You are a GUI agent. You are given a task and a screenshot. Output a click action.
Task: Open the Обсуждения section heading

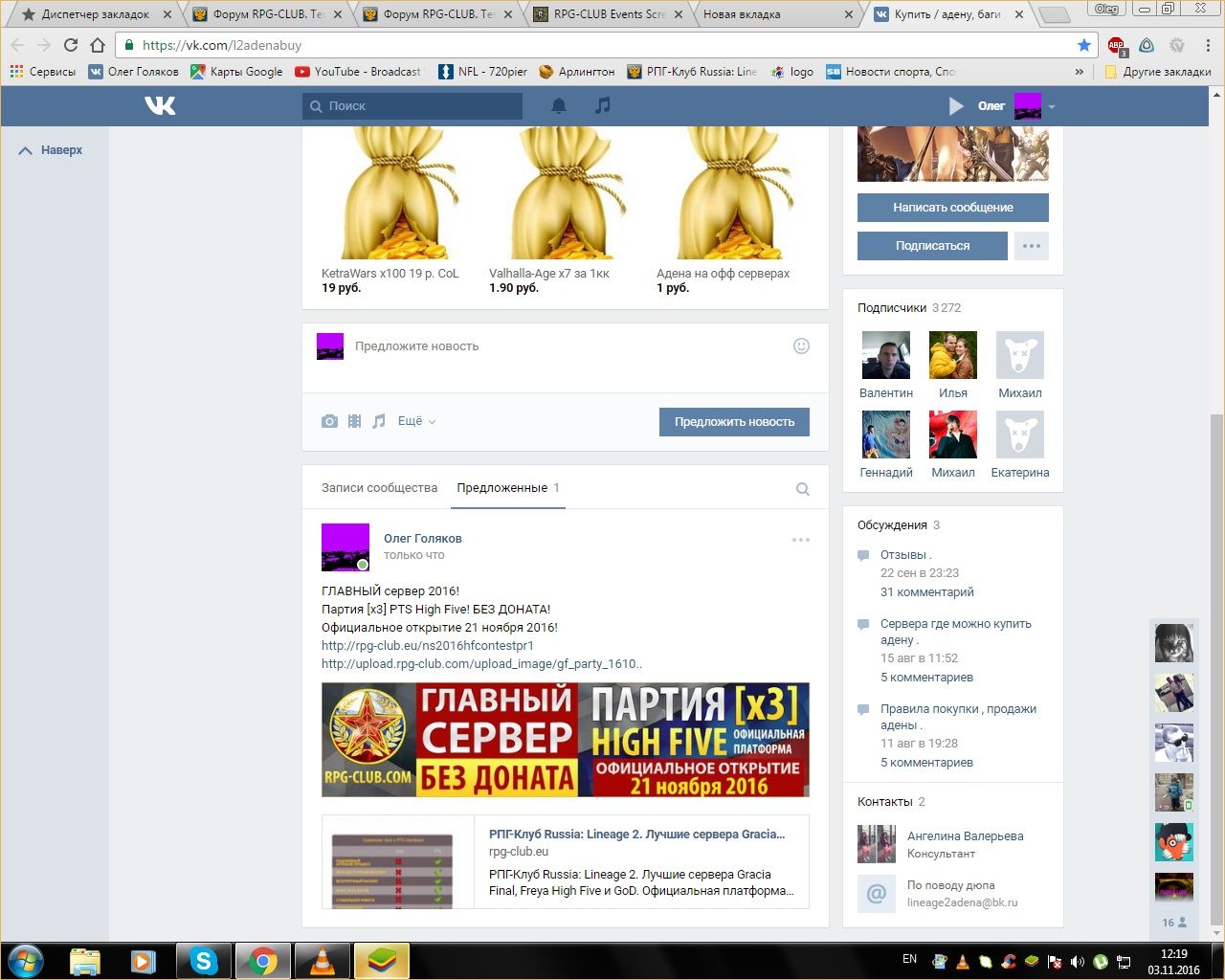(x=892, y=525)
